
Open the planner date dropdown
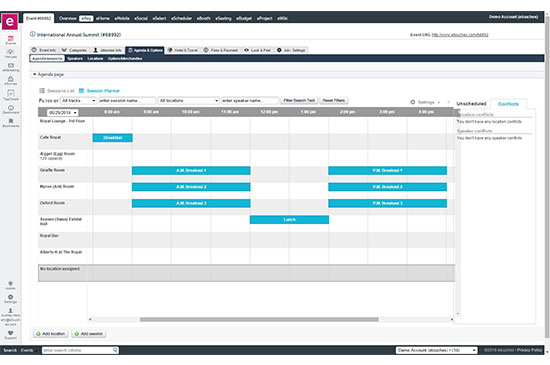62,113
